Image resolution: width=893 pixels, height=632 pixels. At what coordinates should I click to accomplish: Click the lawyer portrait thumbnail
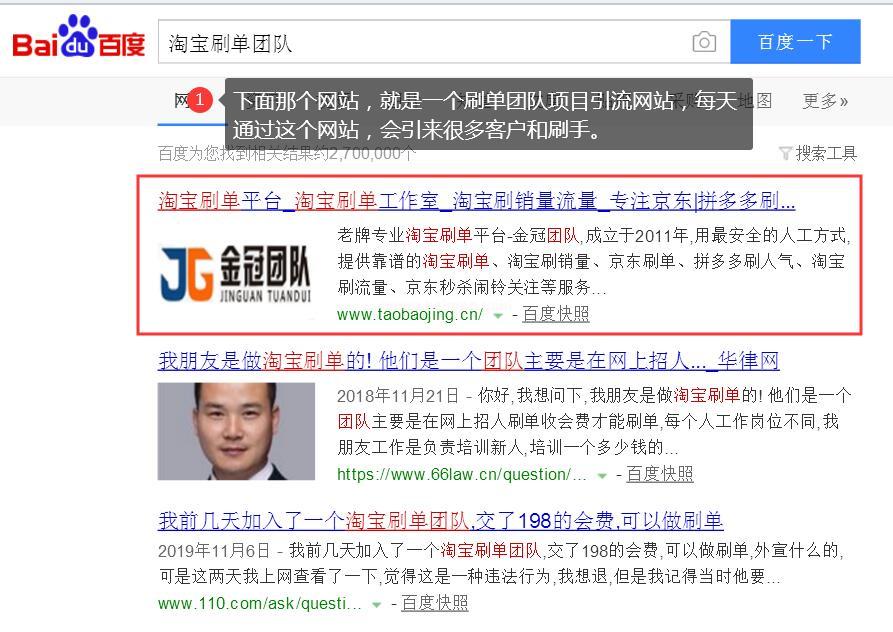[236, 431]
